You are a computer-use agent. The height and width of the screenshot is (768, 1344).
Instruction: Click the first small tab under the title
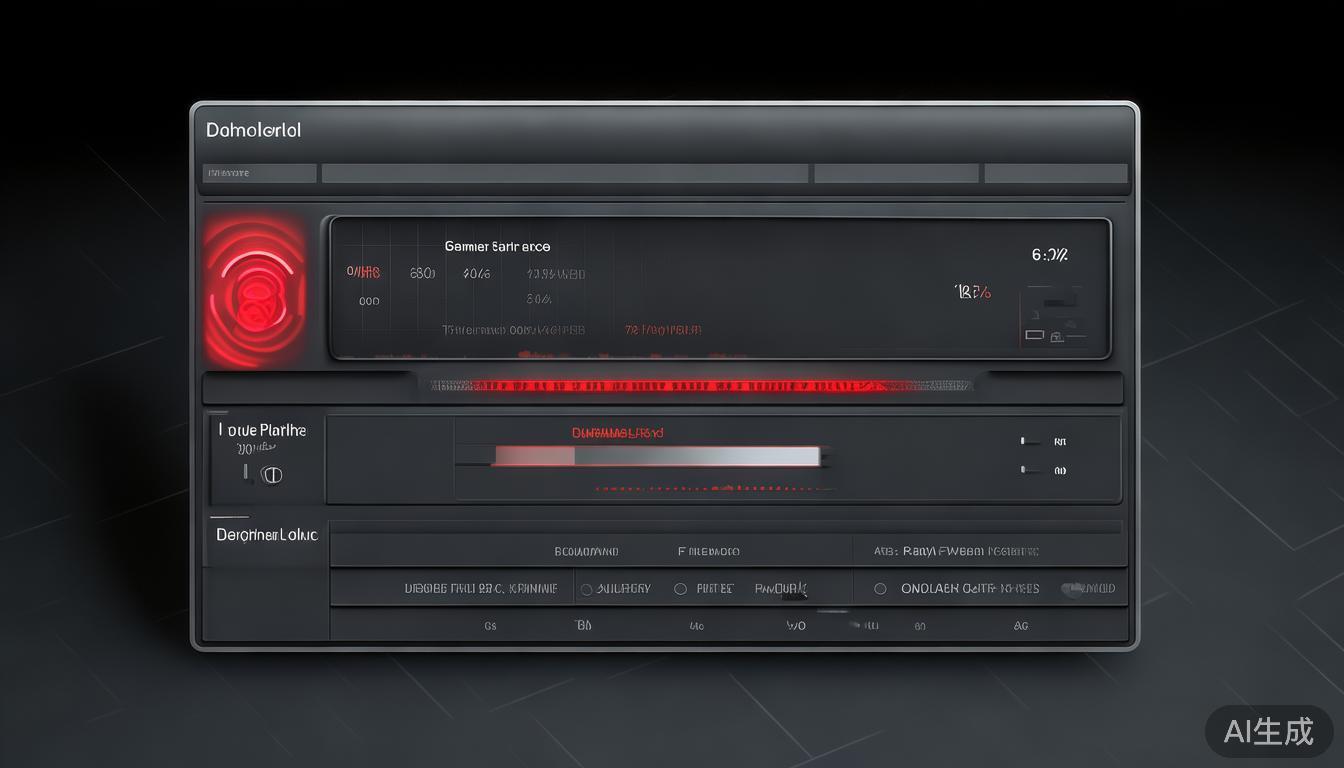pyautogui.click(x=259, y=173)
